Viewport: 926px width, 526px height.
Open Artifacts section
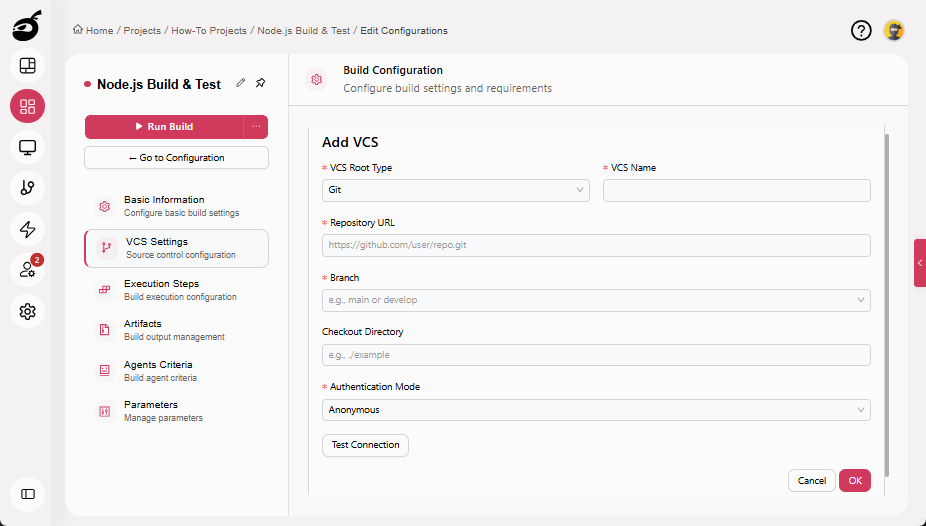pos(177,330)
